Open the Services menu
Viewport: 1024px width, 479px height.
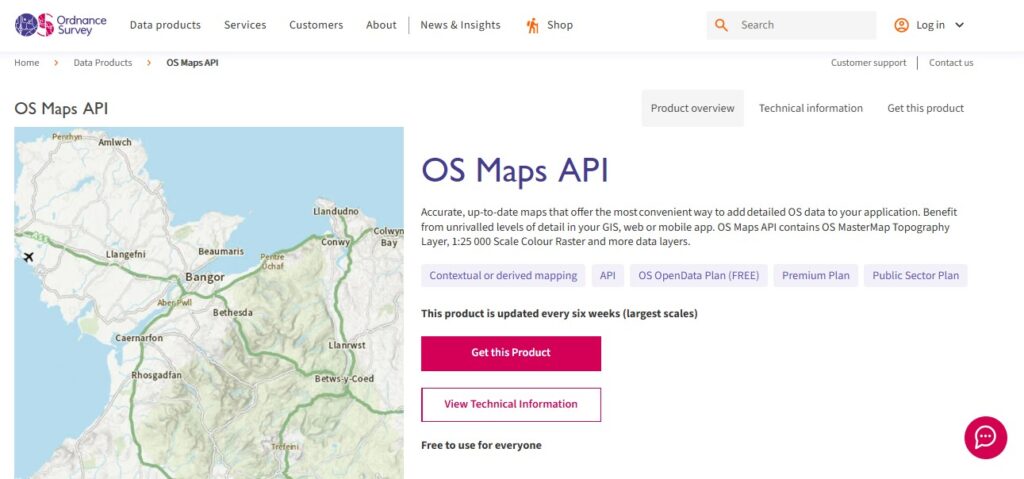coord(245,25)
